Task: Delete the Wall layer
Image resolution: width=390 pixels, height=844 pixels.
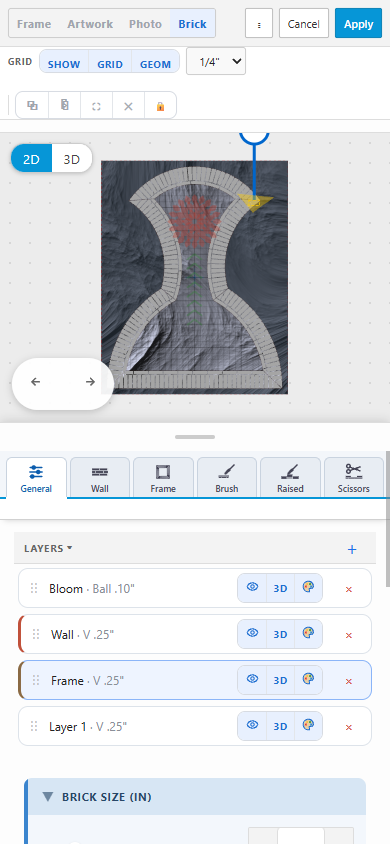Action: [349, 635]
